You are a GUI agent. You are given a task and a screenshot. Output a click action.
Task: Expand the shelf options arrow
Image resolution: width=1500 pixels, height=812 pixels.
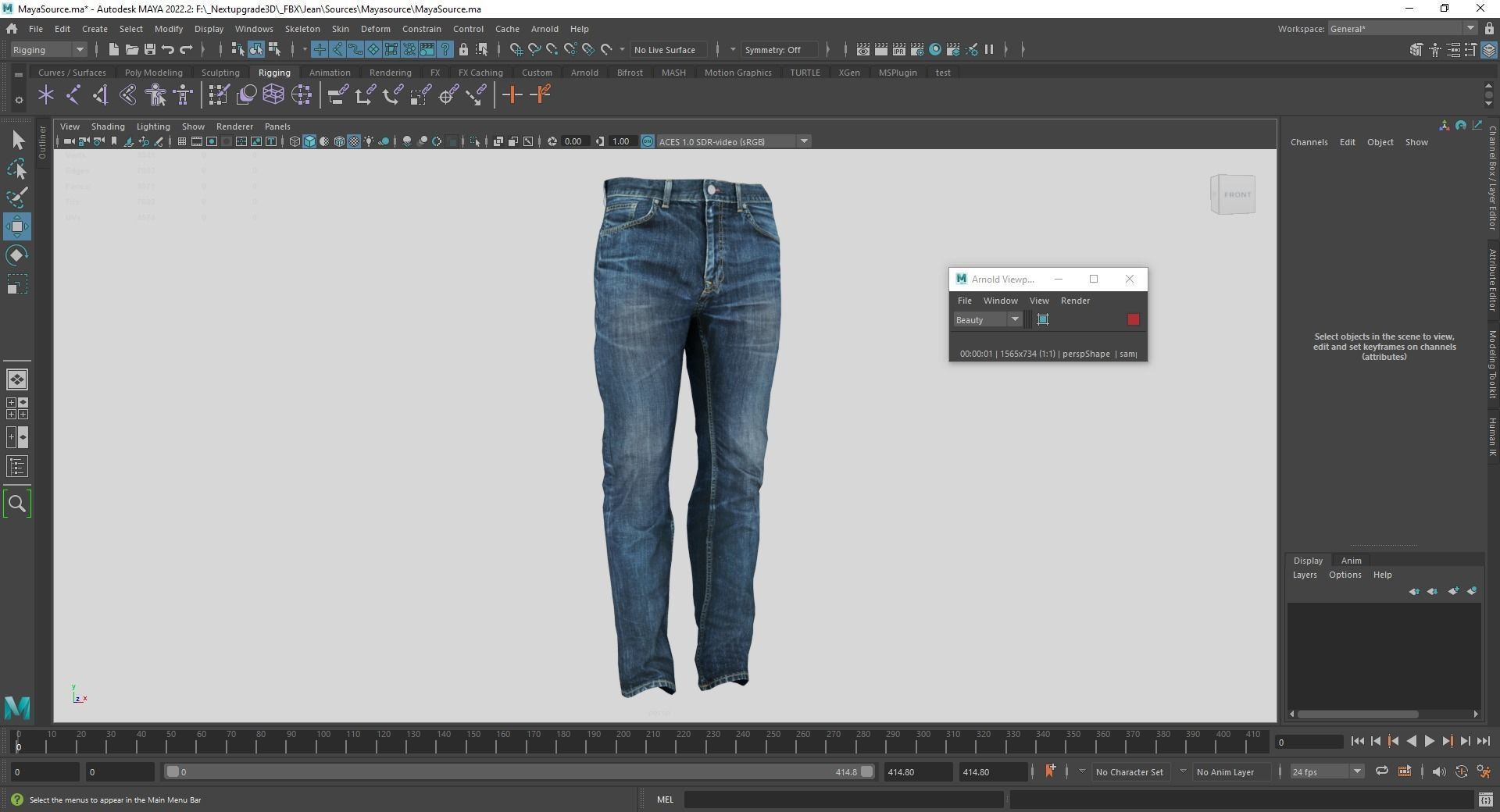pos(18,99)
